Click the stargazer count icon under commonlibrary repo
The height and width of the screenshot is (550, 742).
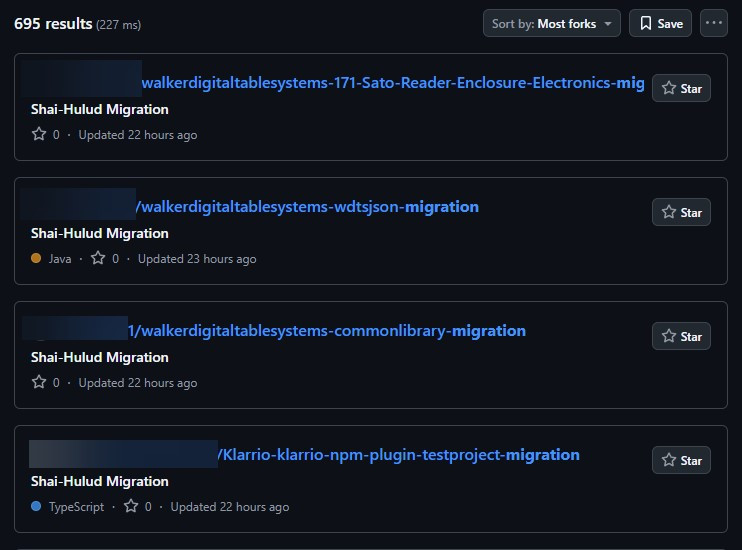point(39,382)
